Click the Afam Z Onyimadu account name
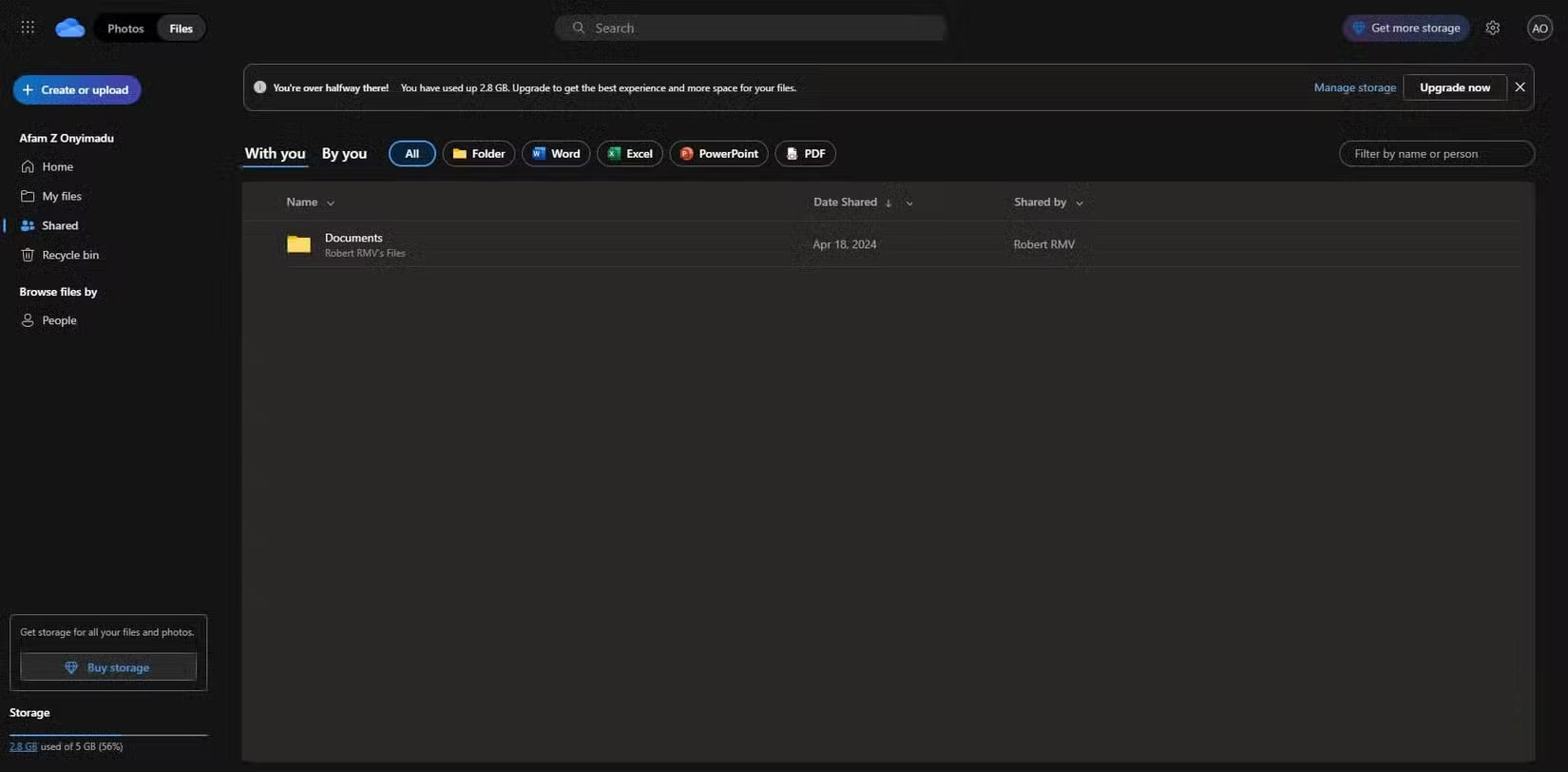The image size is (1568, 772). (67, 138)
